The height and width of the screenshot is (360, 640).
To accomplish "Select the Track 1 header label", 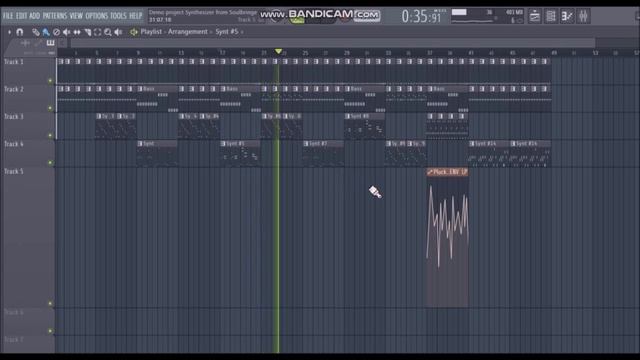I will click(x=14, y=62).
